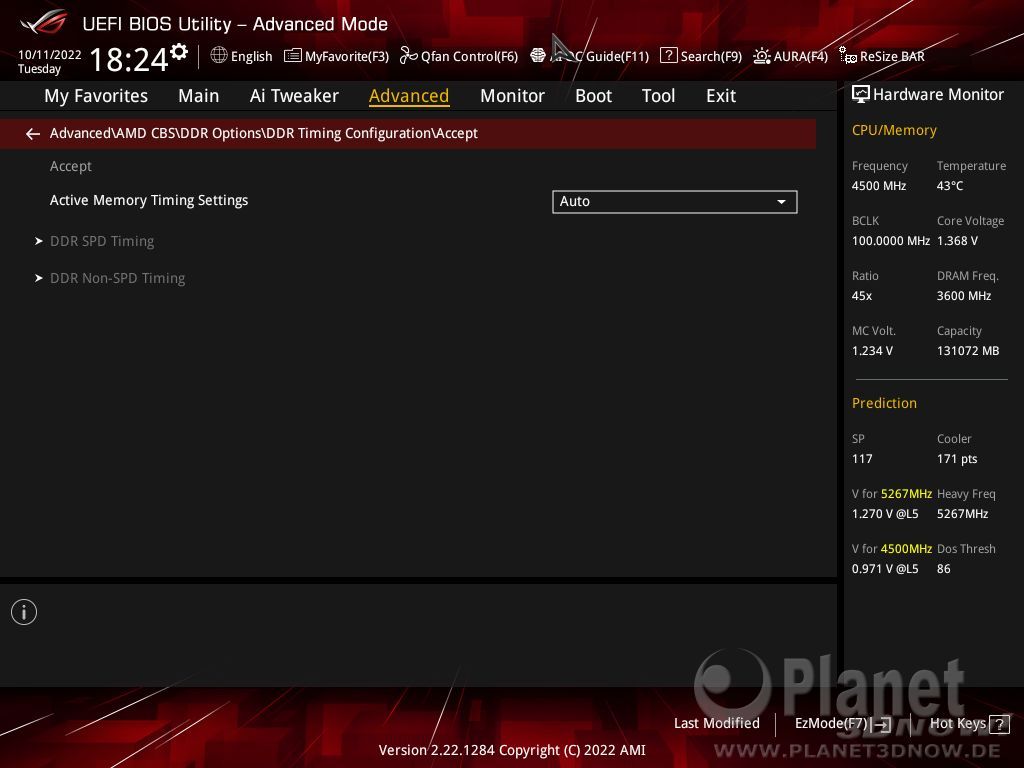Open Active Memory Timing Settings dropdown
The image size is (1024, 768).
pyautogui.click(x=675, y=202)
